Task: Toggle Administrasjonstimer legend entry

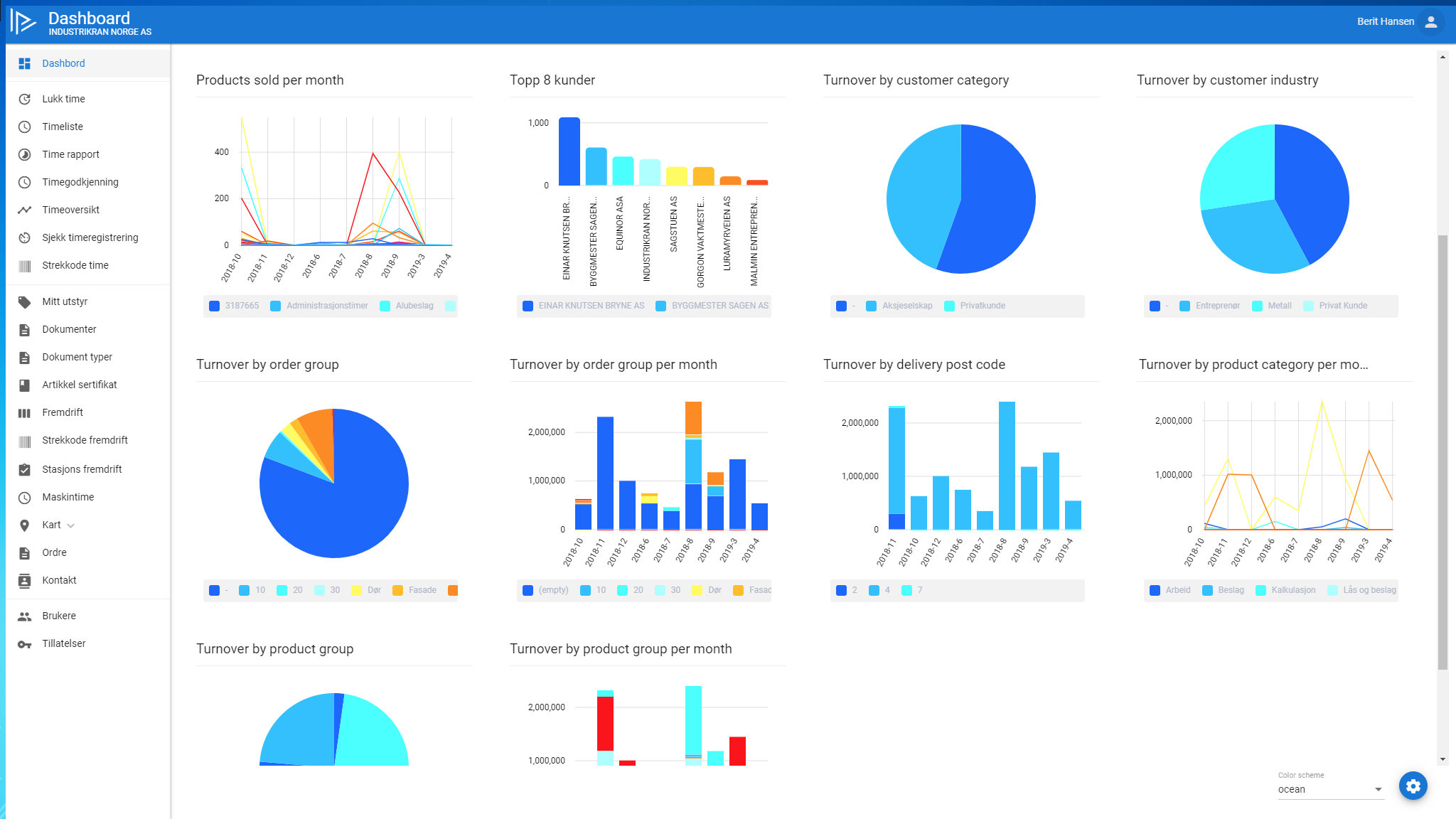Action: (x=319, y=306)
